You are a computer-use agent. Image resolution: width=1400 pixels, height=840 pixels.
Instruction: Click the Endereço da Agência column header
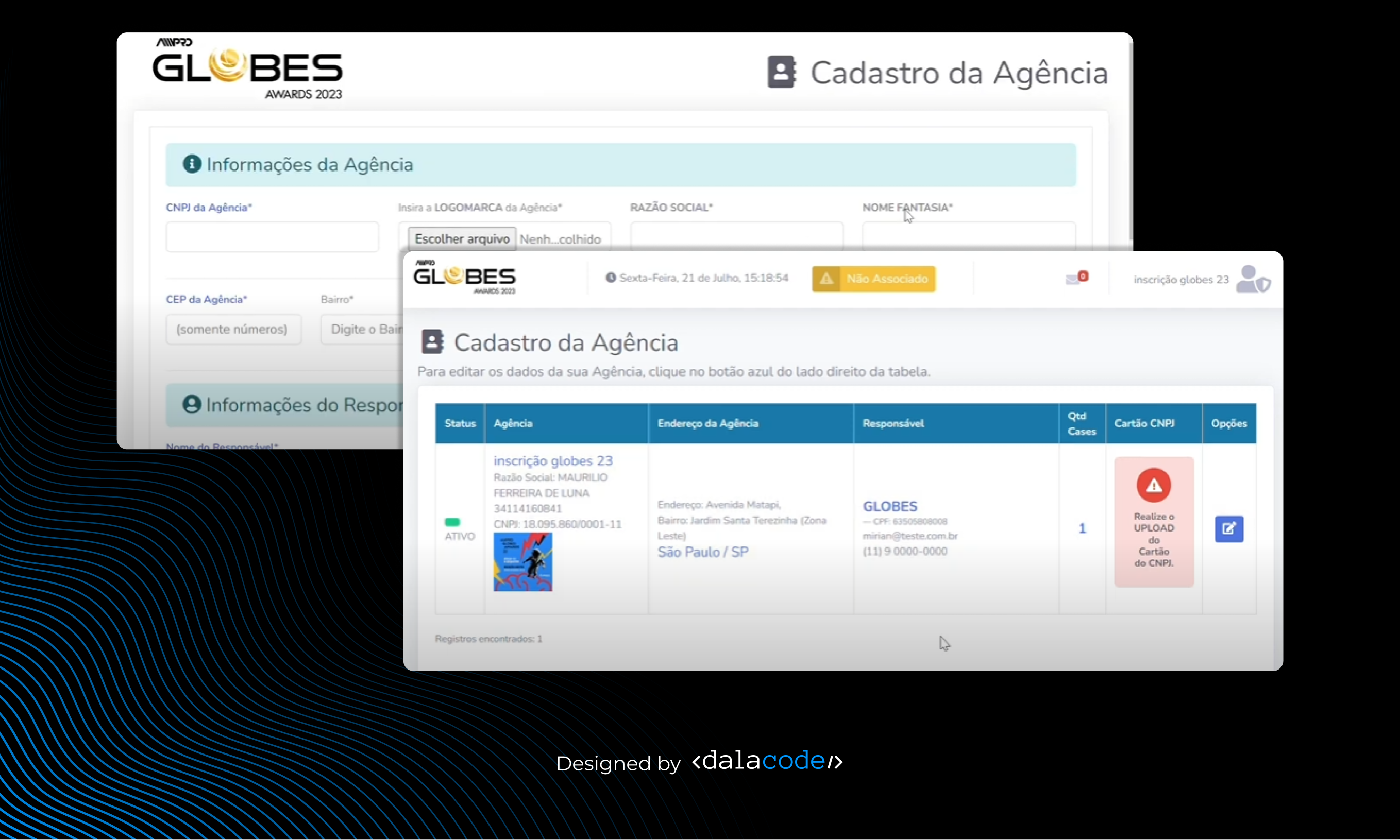[x=751, y=423]
